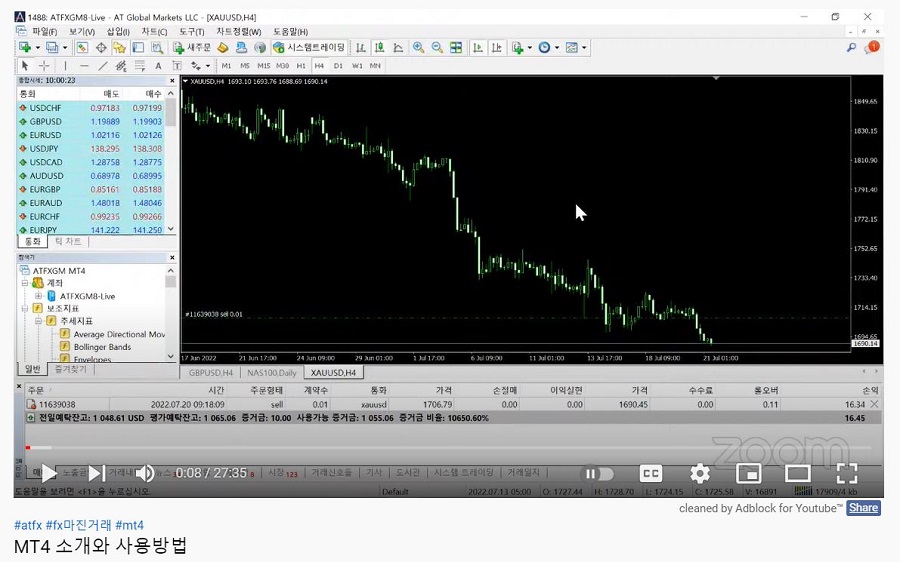Select the crosshair tool
Screen dimensions: 900x562
[44, 66]
